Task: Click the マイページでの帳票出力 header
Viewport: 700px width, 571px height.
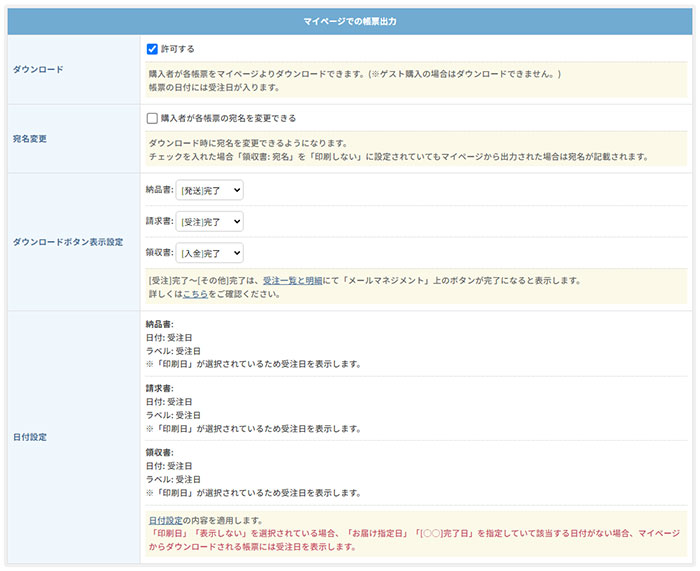Action: pyautogui.click(x=350, y=21)
